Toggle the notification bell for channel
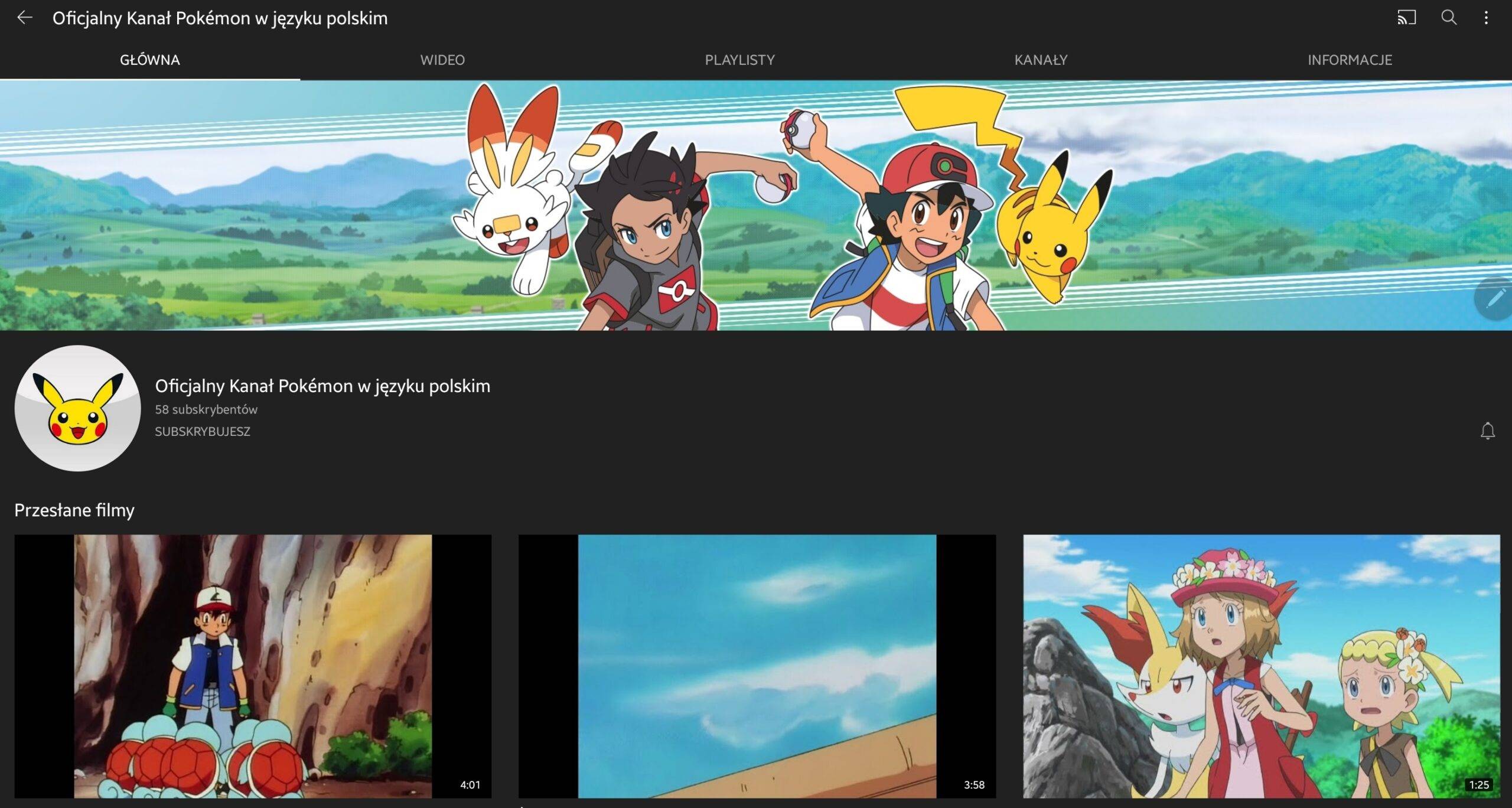Screen dimensions: 1512x808 (1487, 431)
